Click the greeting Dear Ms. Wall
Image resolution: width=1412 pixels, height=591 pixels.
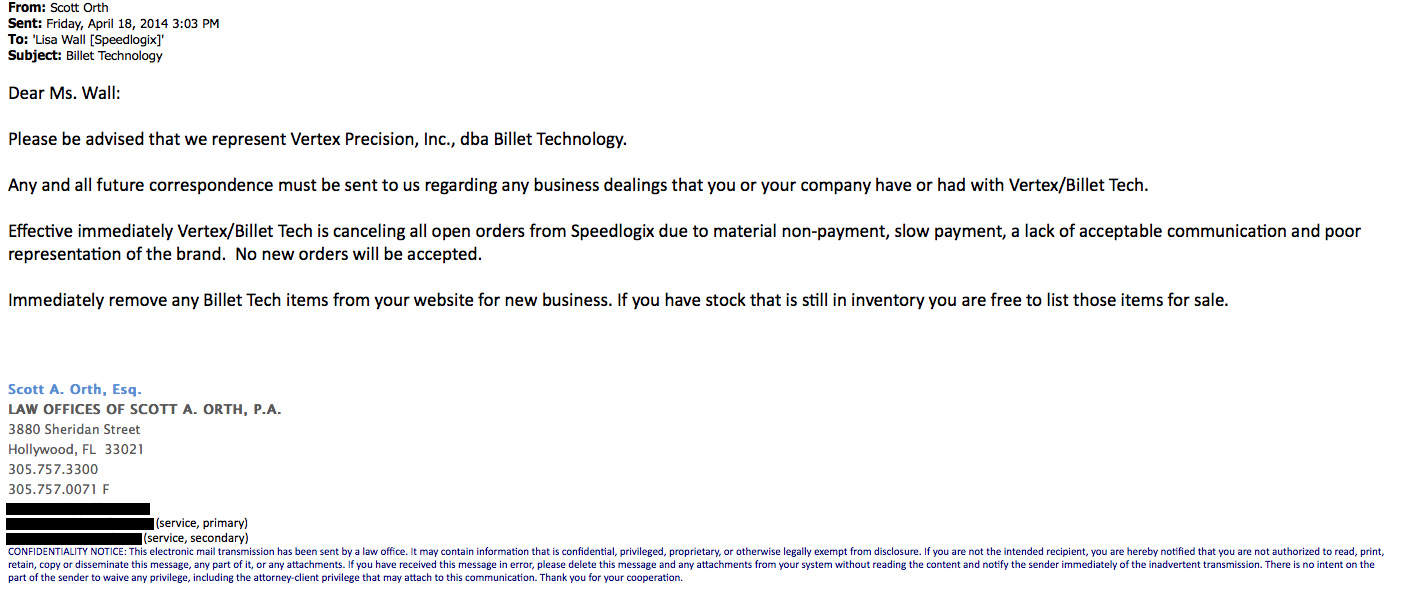click(x=65, y=93)
